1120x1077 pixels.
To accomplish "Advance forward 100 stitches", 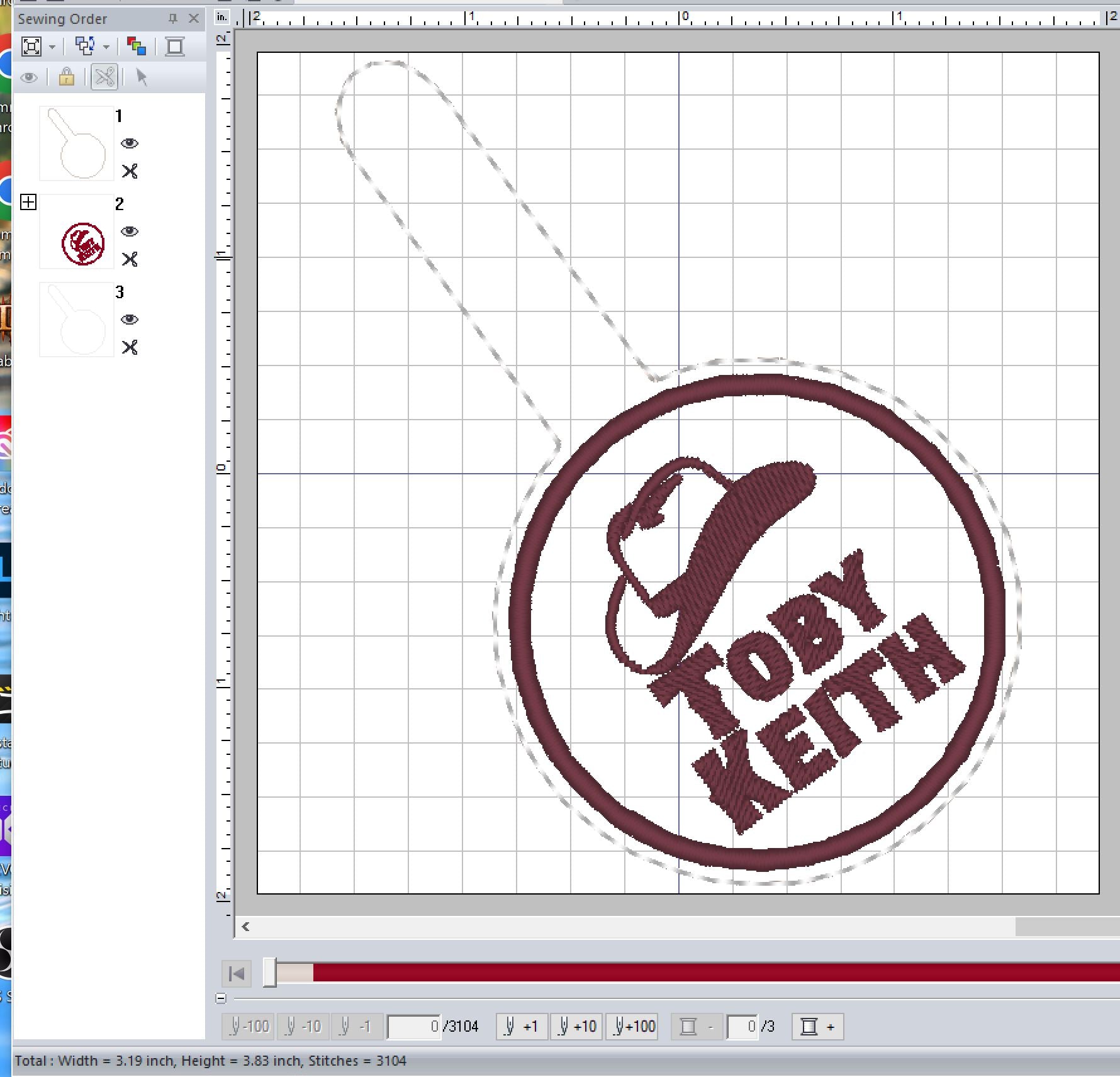I will tap(632, 1027).
